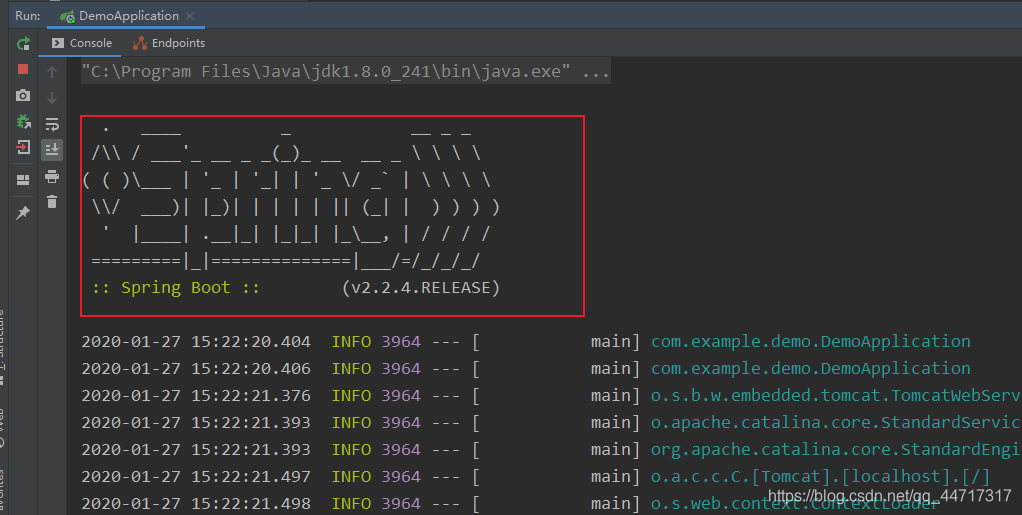Click the log timestamp 15:22:21.497
The width and height of the screenshot is (1022, 515).
point(251,477)
